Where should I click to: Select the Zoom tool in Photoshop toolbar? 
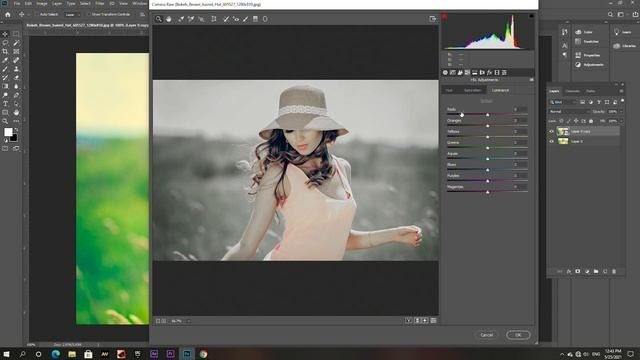point(5,121)
